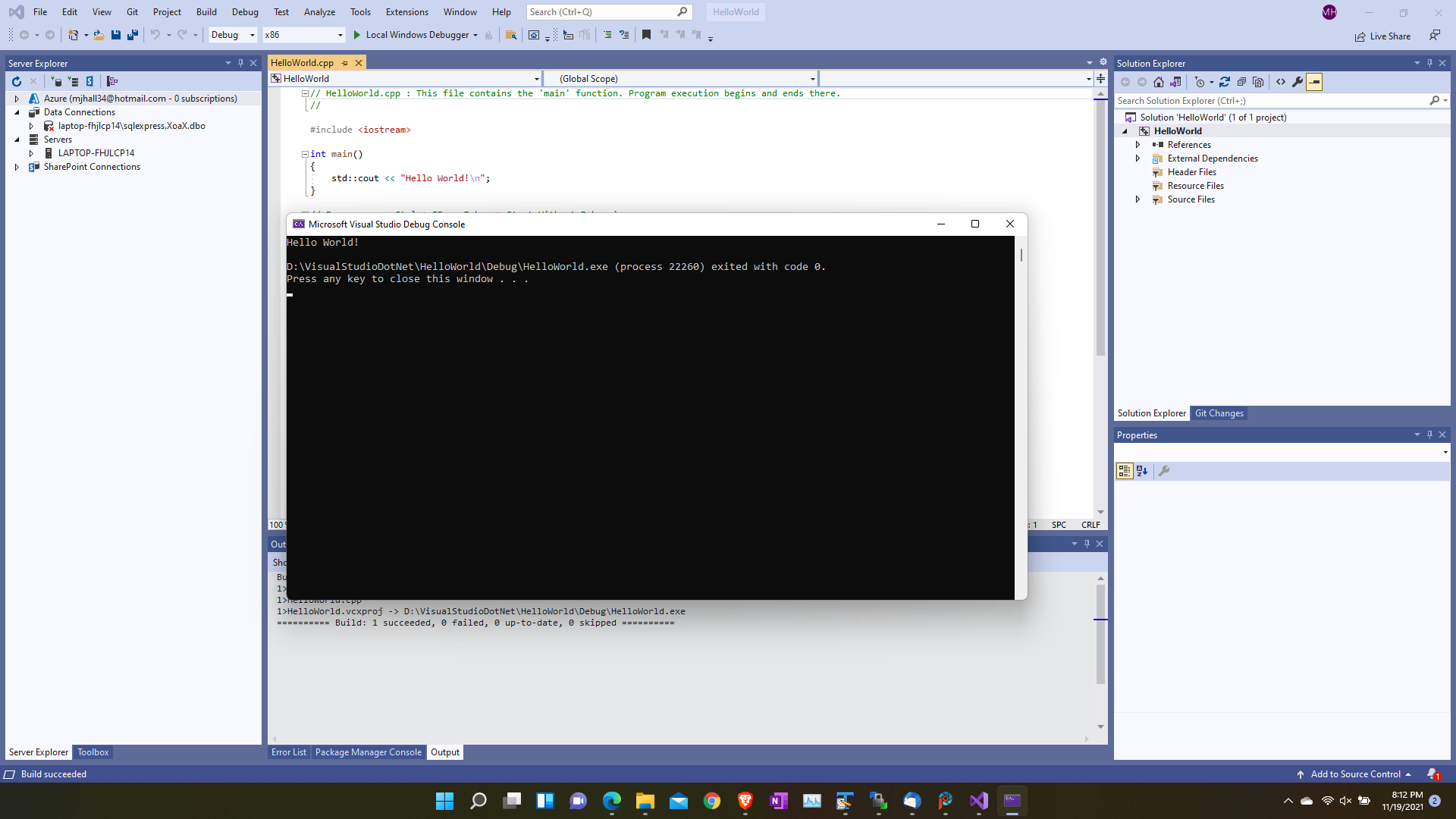The height and width of the screenshot is (819, 1456).
Task: Switch to the Git Changes tab
Action: [1219, 413]
